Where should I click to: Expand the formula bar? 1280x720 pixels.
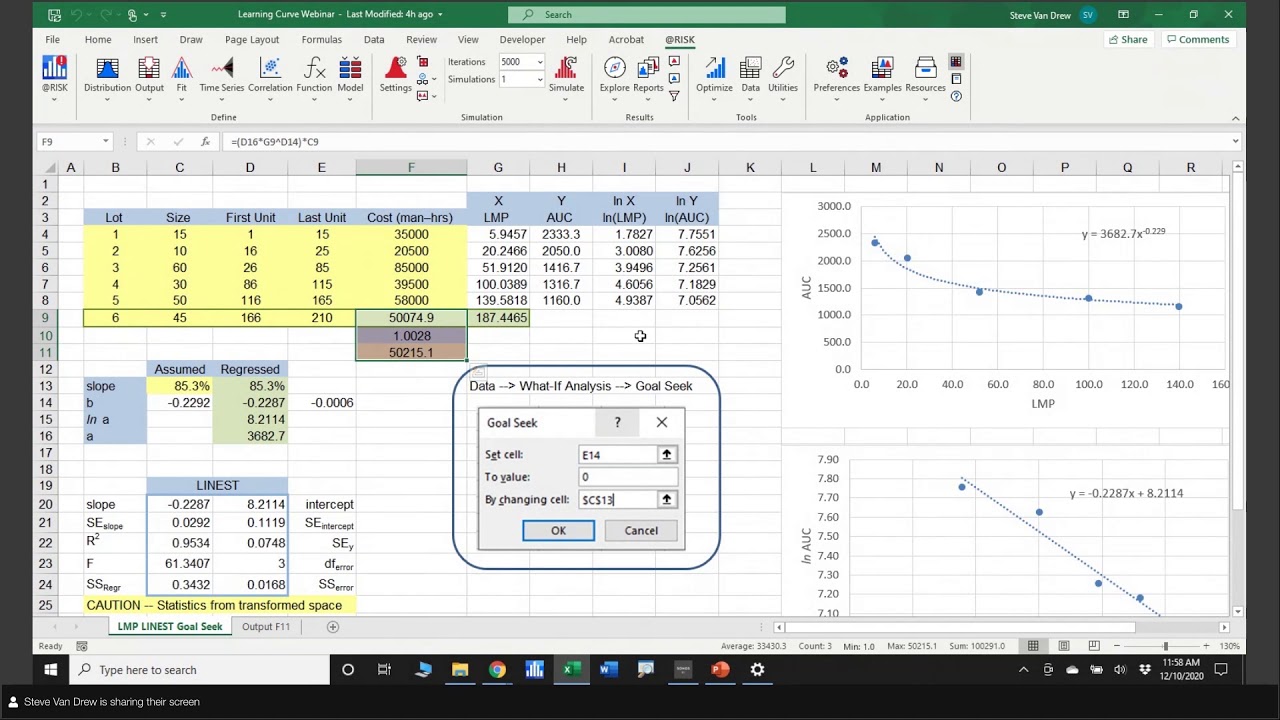point(1236,142)
